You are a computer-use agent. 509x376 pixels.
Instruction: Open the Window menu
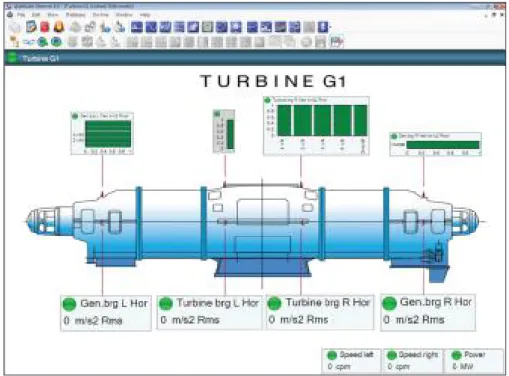(124, 15)
